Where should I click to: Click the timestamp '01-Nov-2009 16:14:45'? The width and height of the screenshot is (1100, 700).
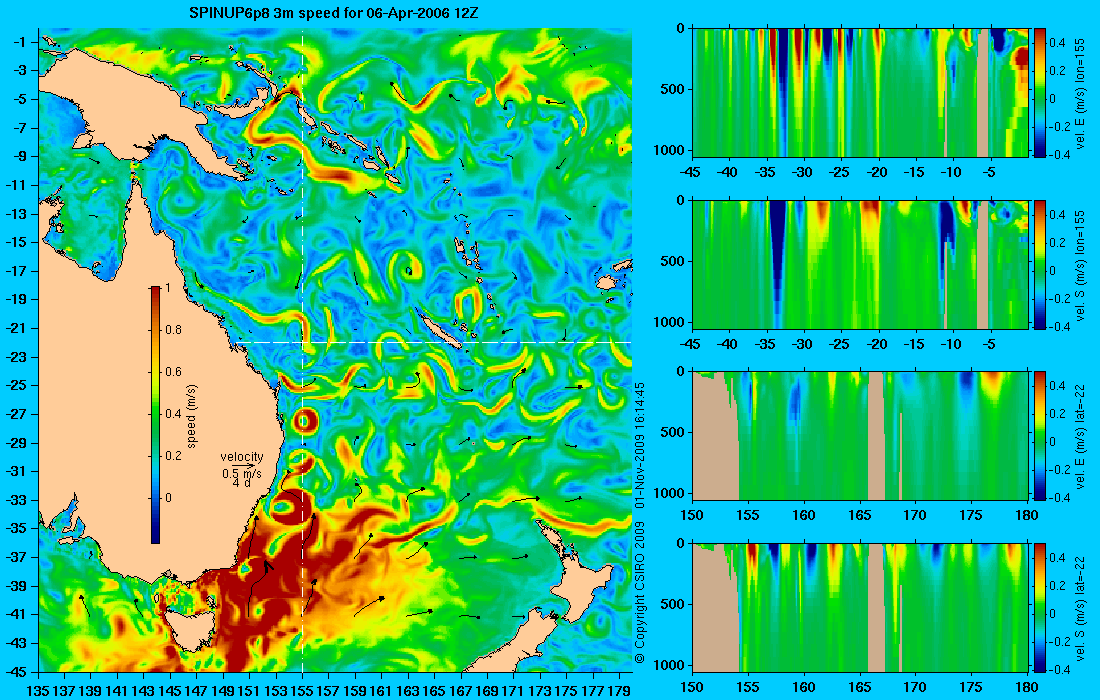(639, 445)
